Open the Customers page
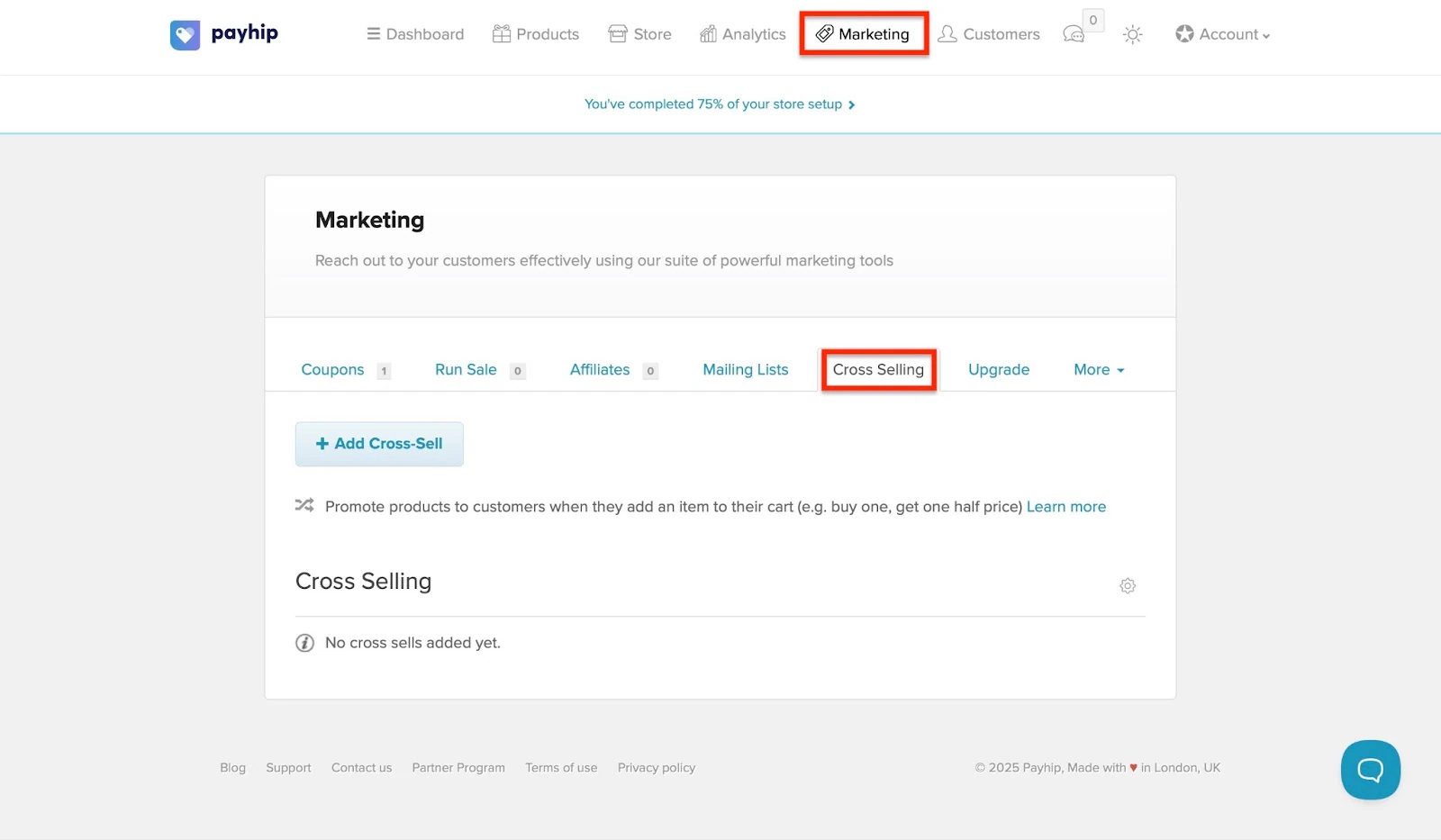 [989, 34]
